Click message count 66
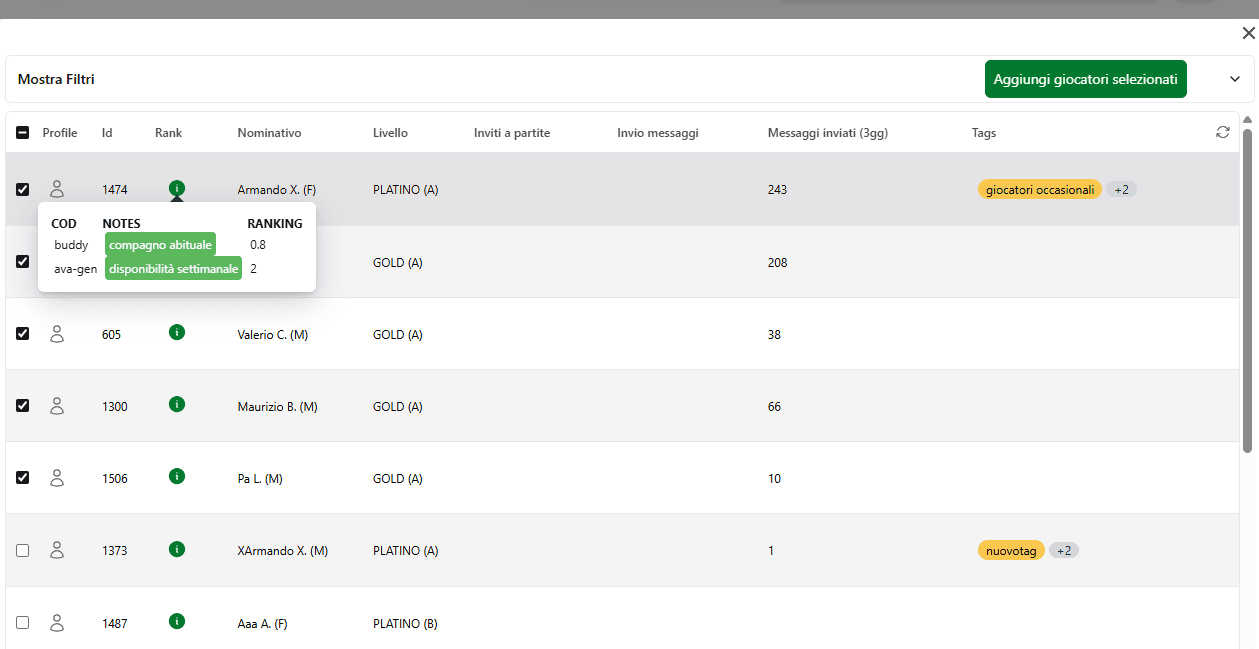 (x=774, y=407)
